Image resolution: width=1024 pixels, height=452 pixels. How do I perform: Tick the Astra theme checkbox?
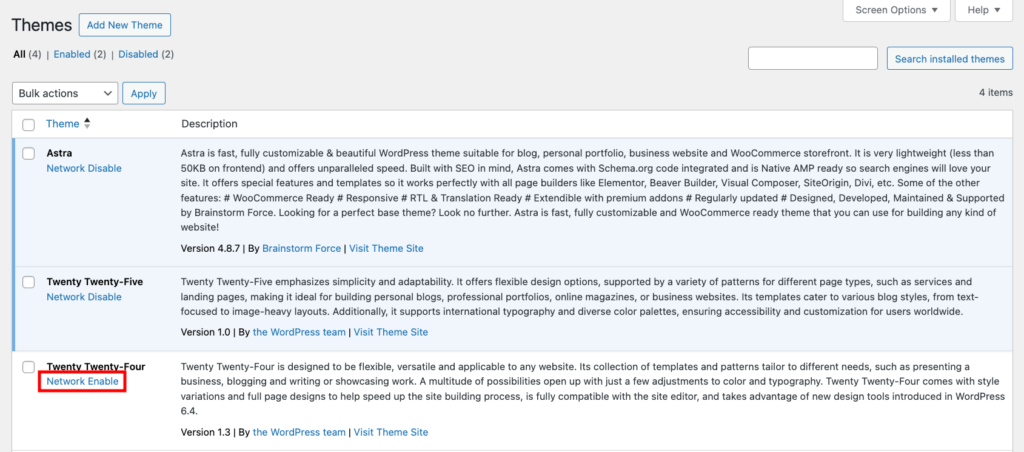[x=28, y=154]
